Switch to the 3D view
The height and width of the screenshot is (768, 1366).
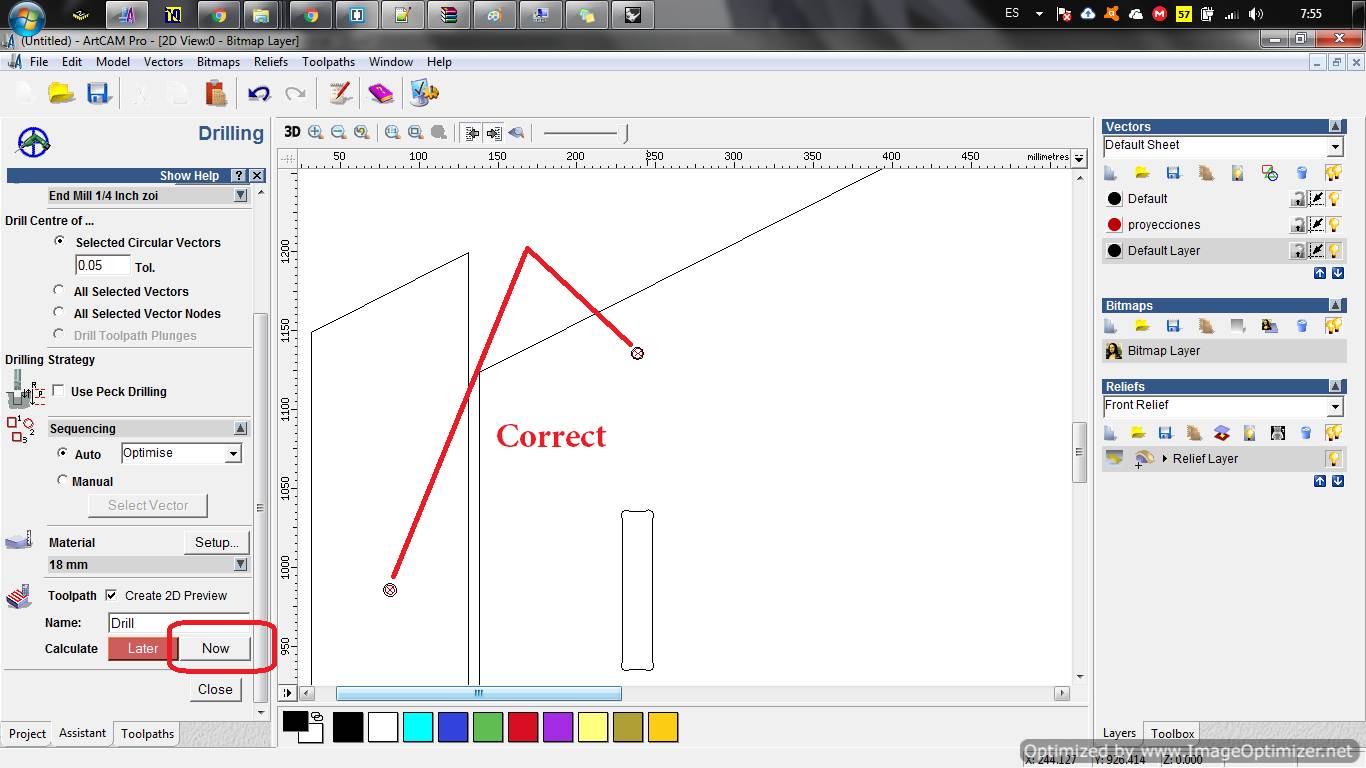pyautogui.click(x=292, y=132)
